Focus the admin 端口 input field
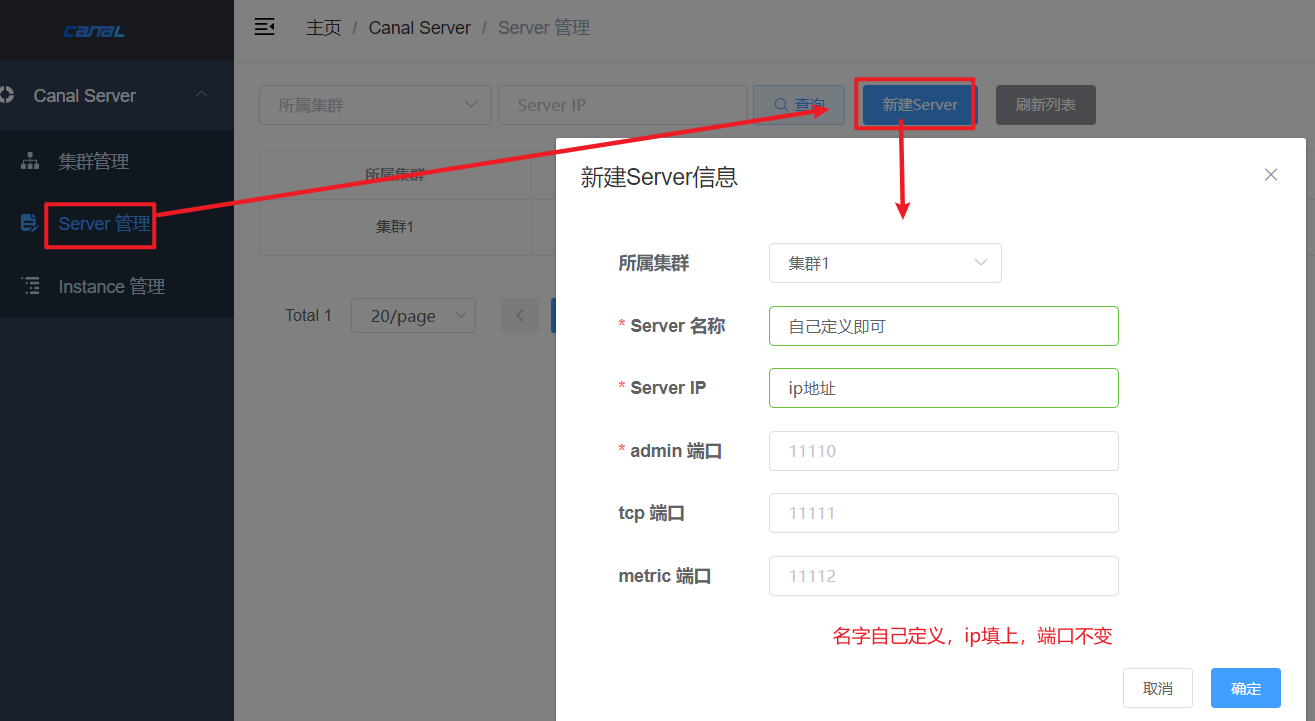Image resolution: width=1315 pixels, height=721 pixels. point(944,451)
